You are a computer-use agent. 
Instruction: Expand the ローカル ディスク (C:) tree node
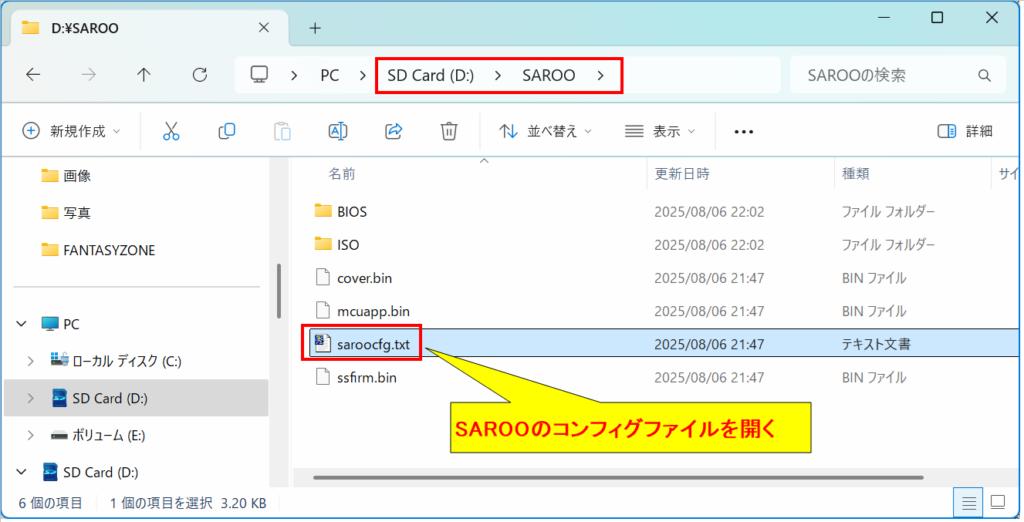tap(31, 361)
